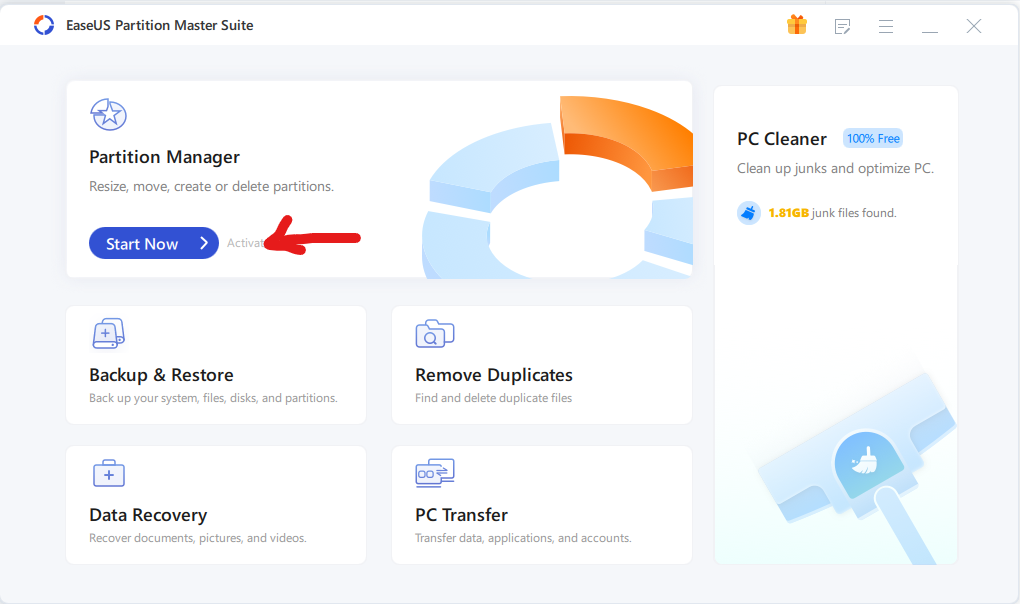Click 'Transfer data, applications, and accounts.' text
The width and height of the screenshot is (1020, 604).
click(523, 538)
